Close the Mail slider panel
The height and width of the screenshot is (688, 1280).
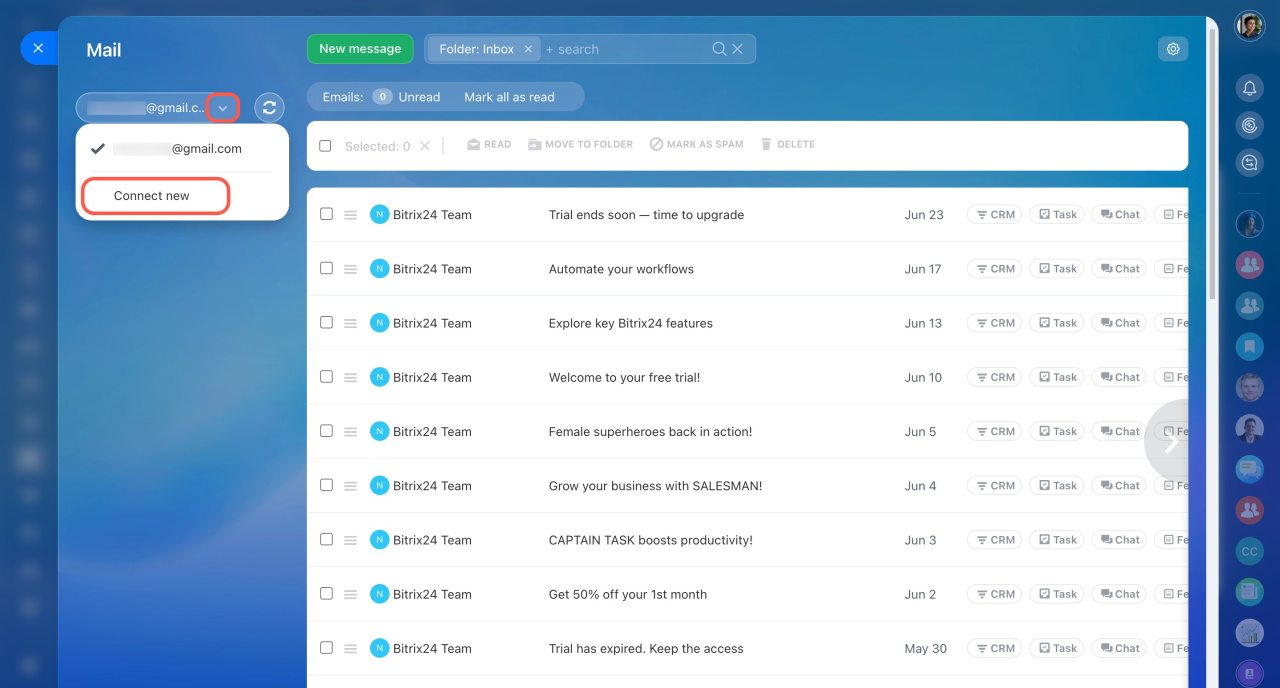38,48
